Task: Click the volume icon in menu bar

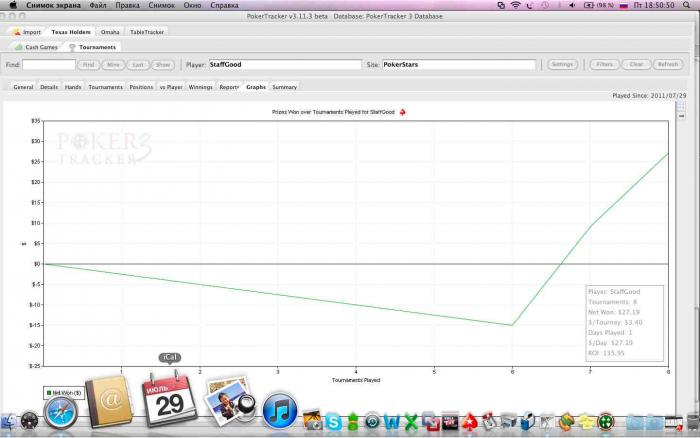Action: click(572, 5)
